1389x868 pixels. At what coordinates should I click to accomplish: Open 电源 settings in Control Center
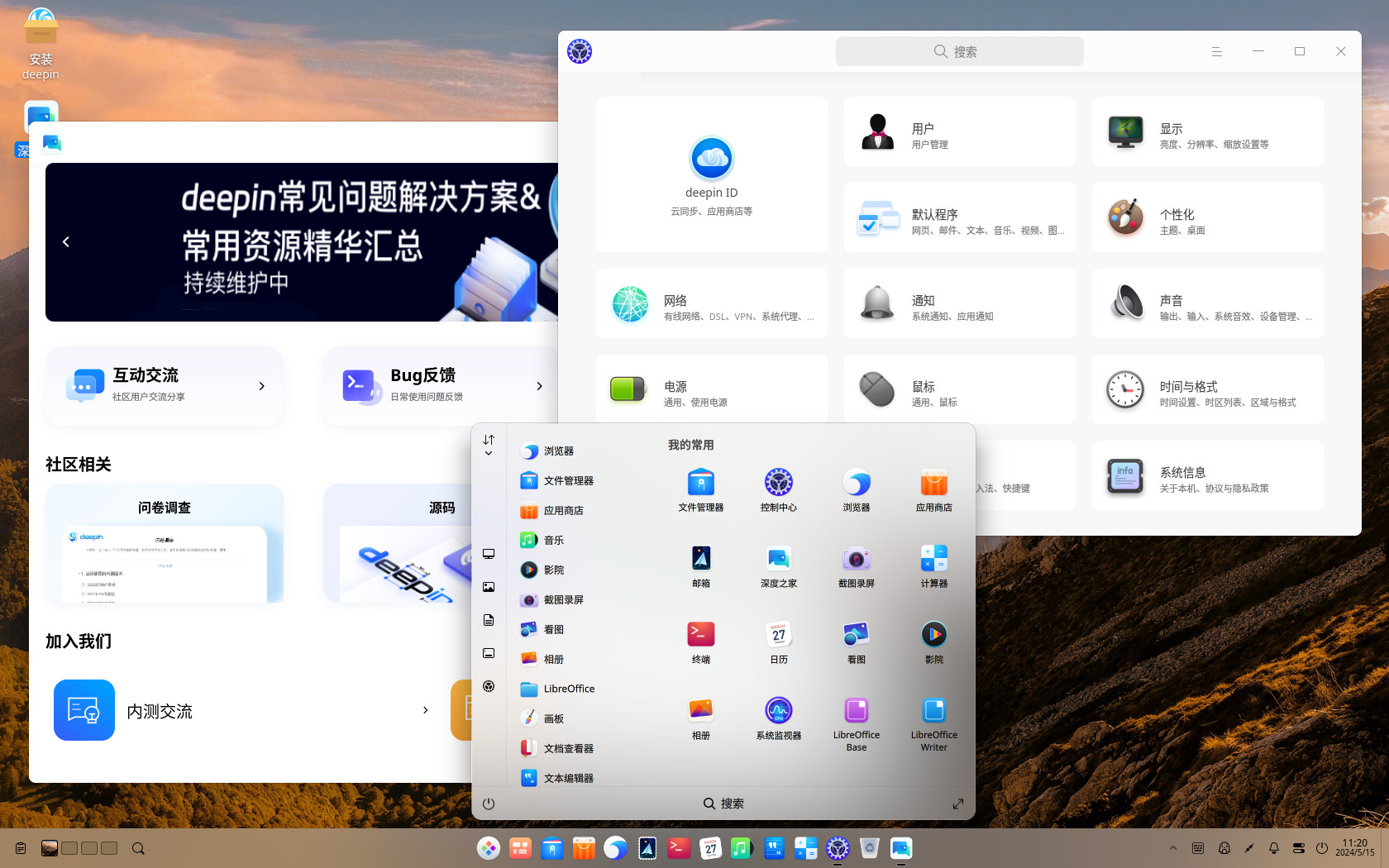pos(711,389)
